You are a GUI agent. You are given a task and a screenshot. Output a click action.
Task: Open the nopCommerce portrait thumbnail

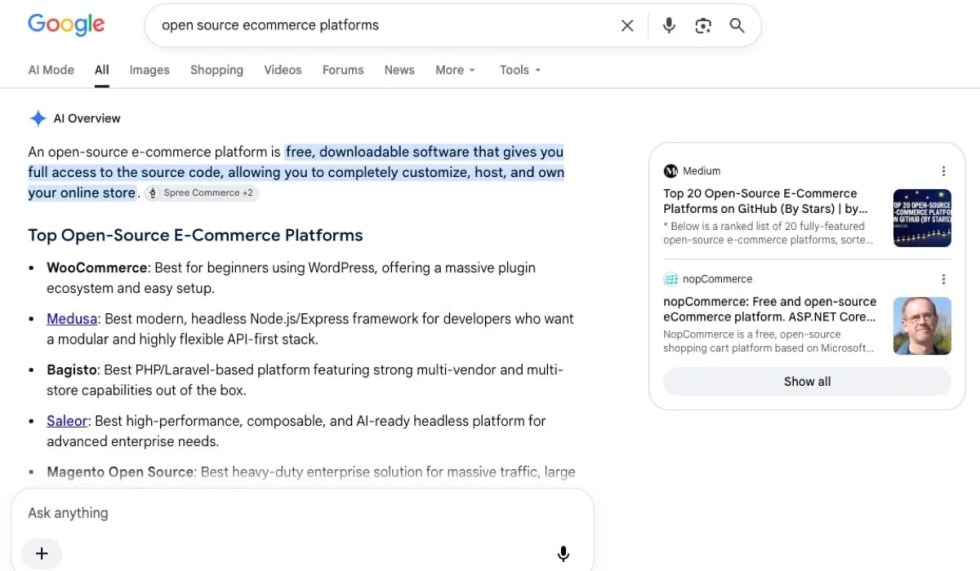coord(922,326)
